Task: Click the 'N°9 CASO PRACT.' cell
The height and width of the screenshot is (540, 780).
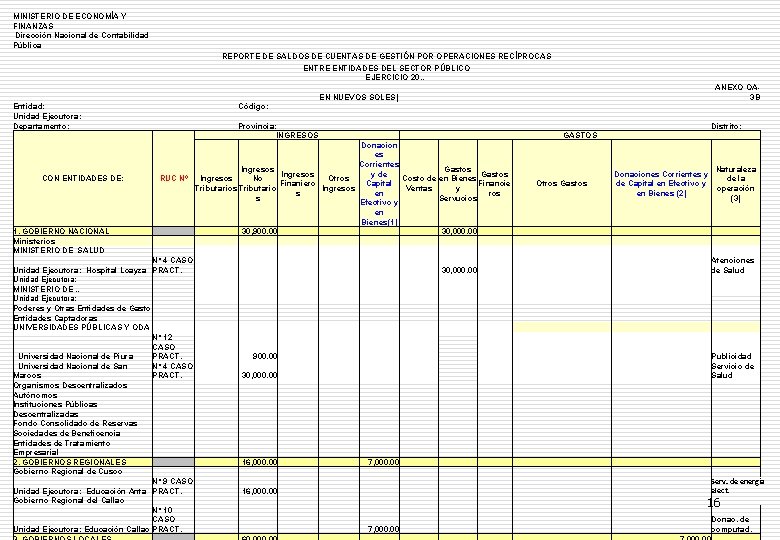Action: (x=173, y=486)
